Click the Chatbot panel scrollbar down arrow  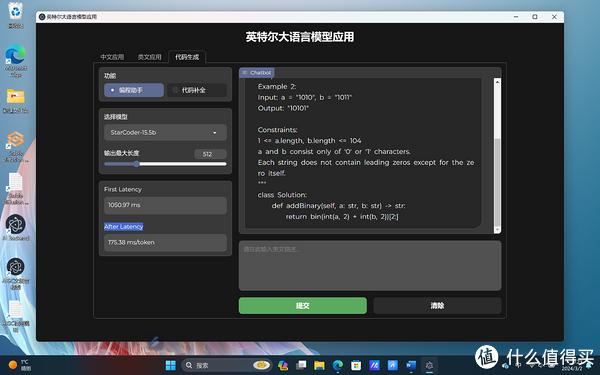(x=497, y=230)
